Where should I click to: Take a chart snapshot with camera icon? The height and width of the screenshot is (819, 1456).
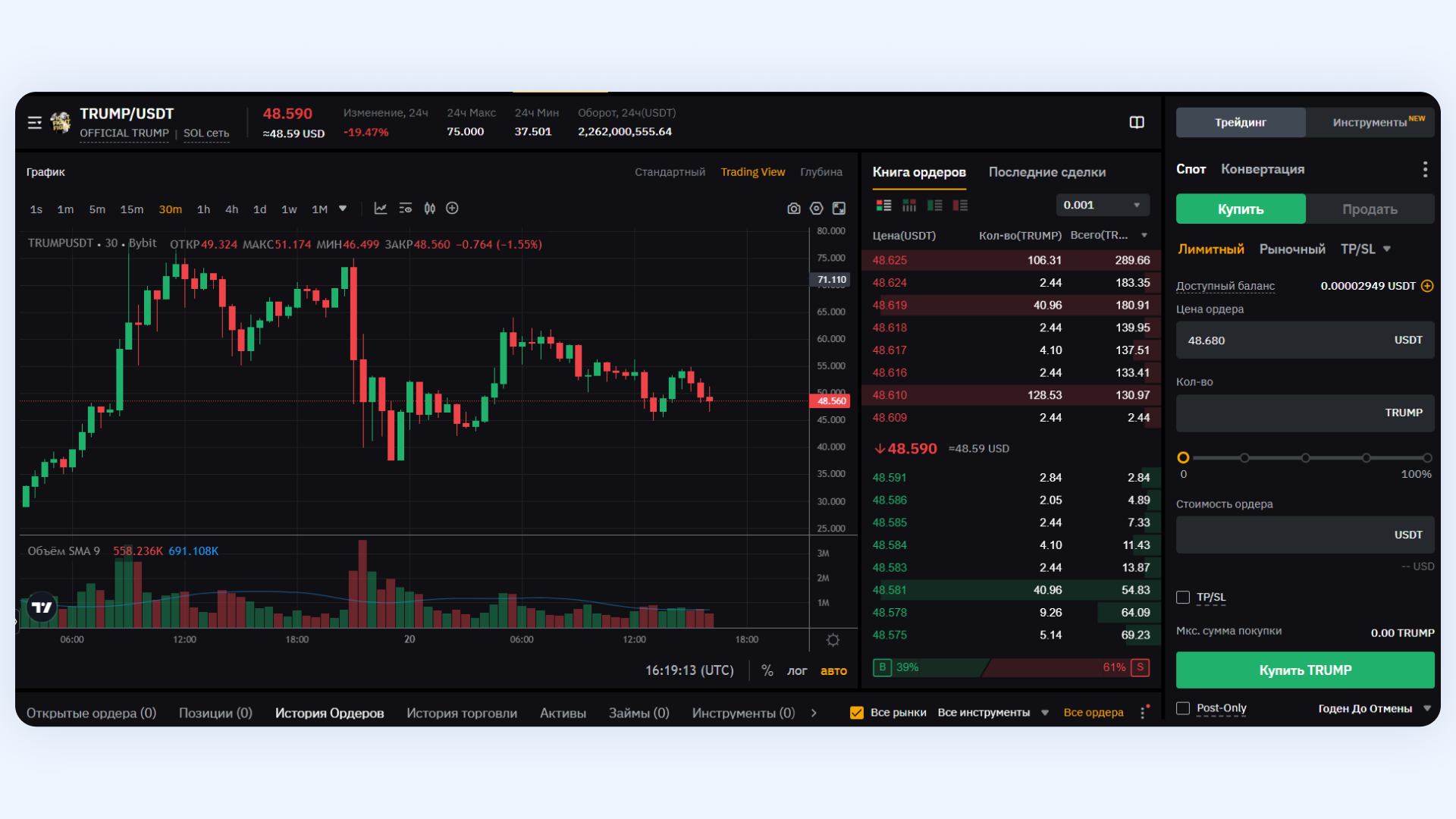pos(794,209)
